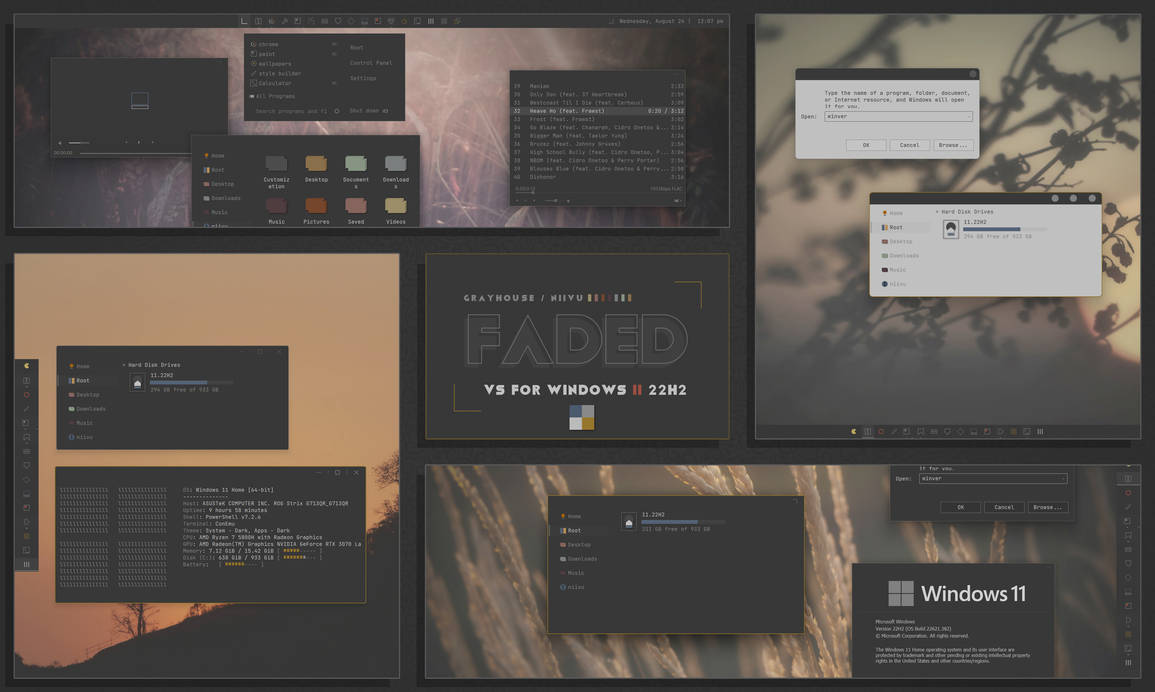Select Control Panel in the start menu

pyautogui.click(x=371, y=63)
